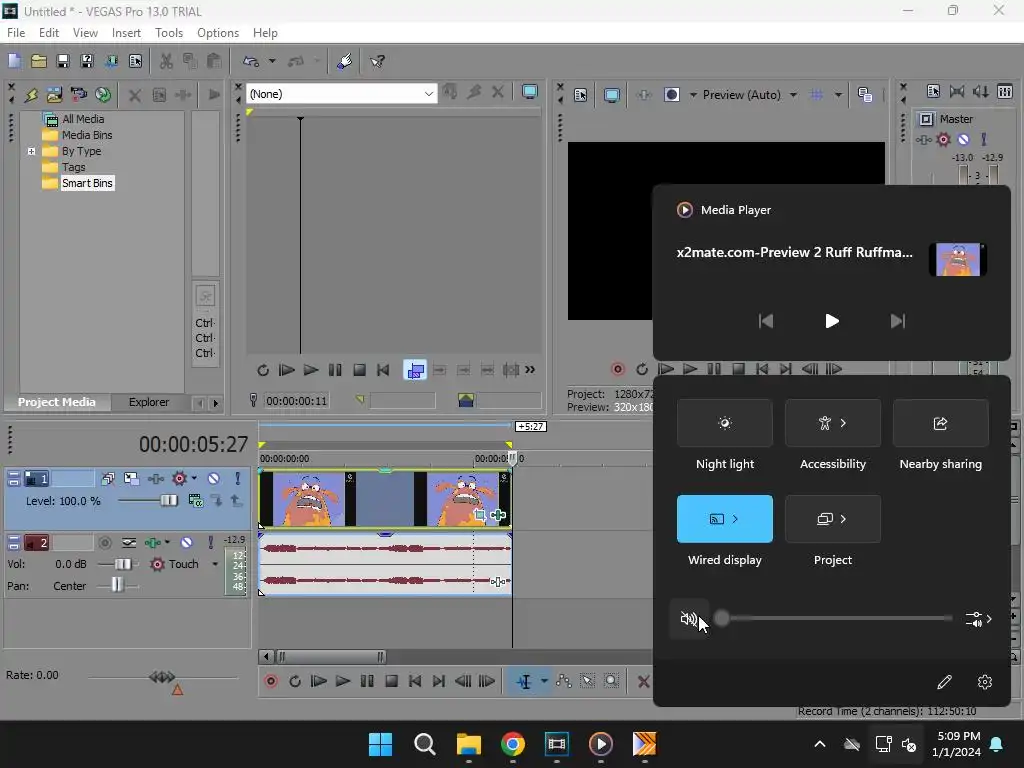Select the Media Bins folder
Screen dimensions: 1024x768
click(x=87, y=135)
